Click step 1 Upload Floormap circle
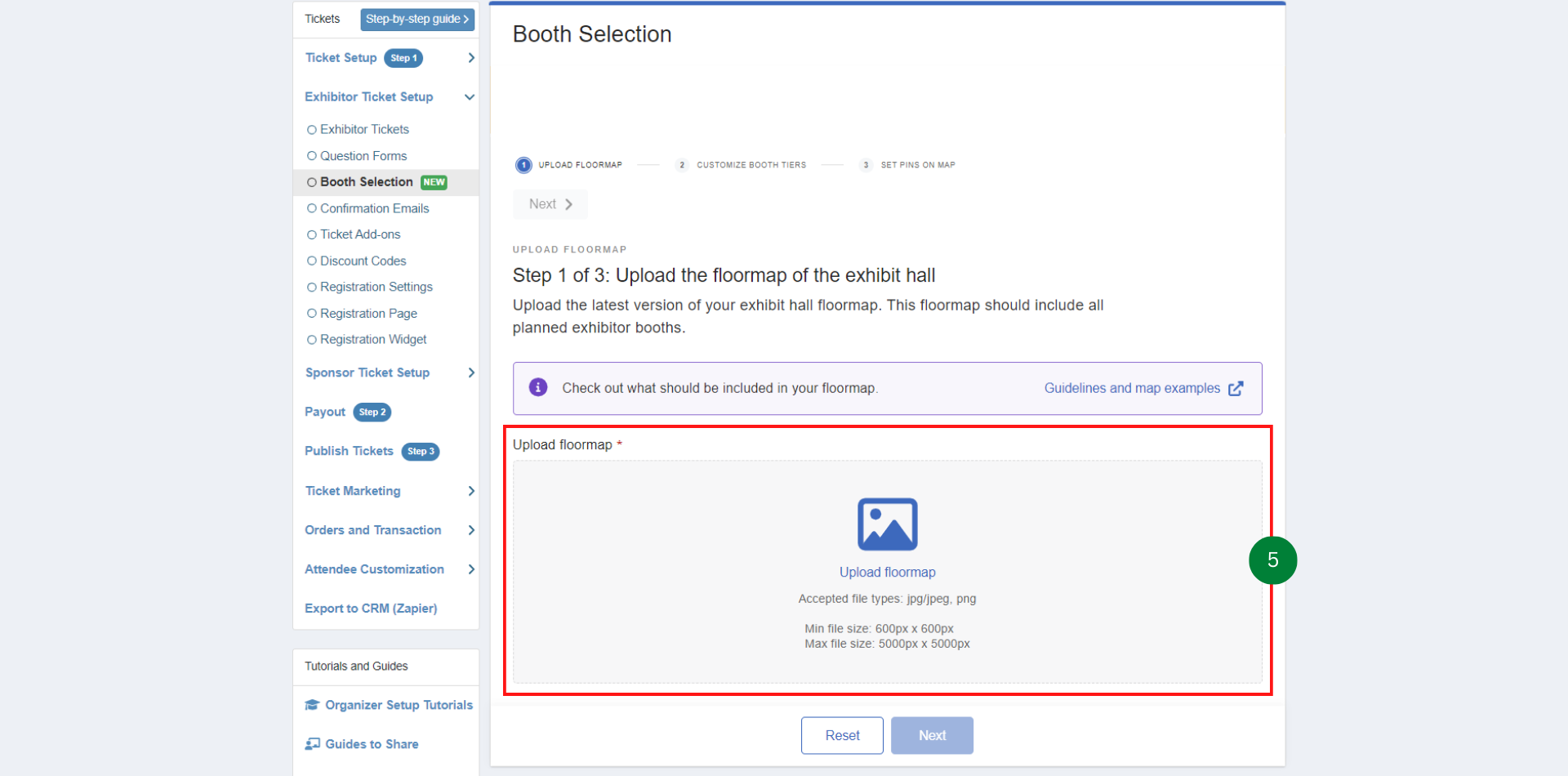Screen dimensions: 1568x776 click(x=523, y=165)
